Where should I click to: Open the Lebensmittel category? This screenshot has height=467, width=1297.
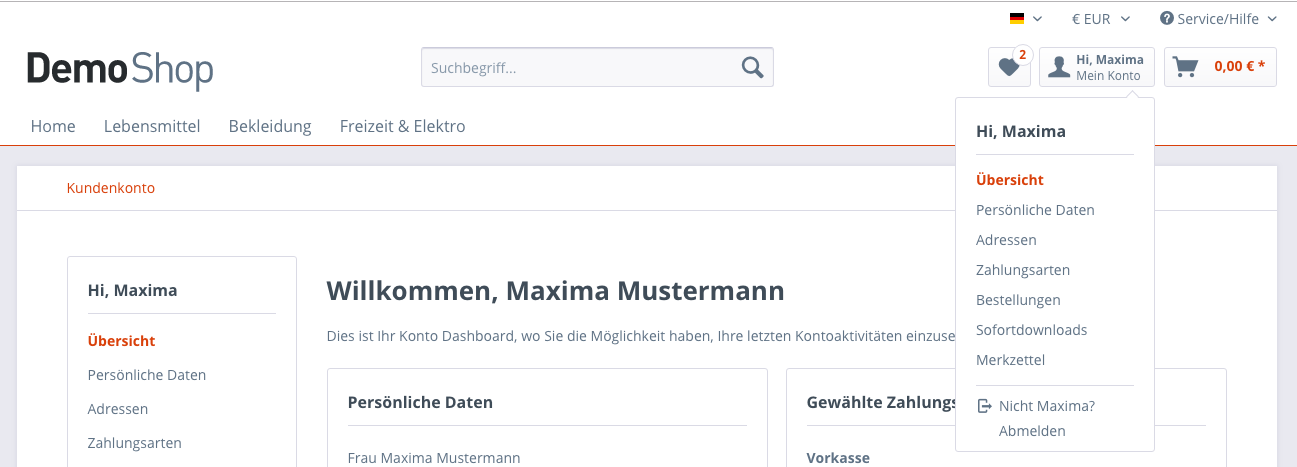[152, 126]
